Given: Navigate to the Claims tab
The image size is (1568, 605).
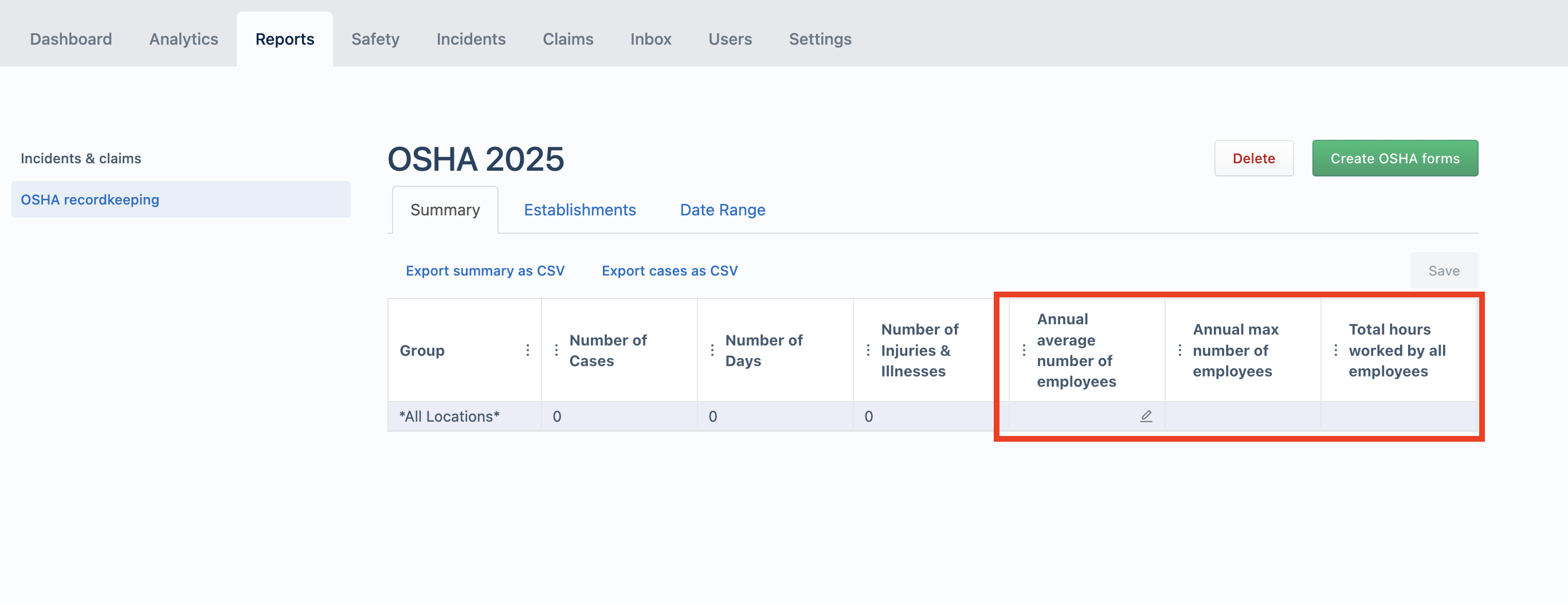Looking at the screenshot, I should pyautogui.click(x=568, y=39).
